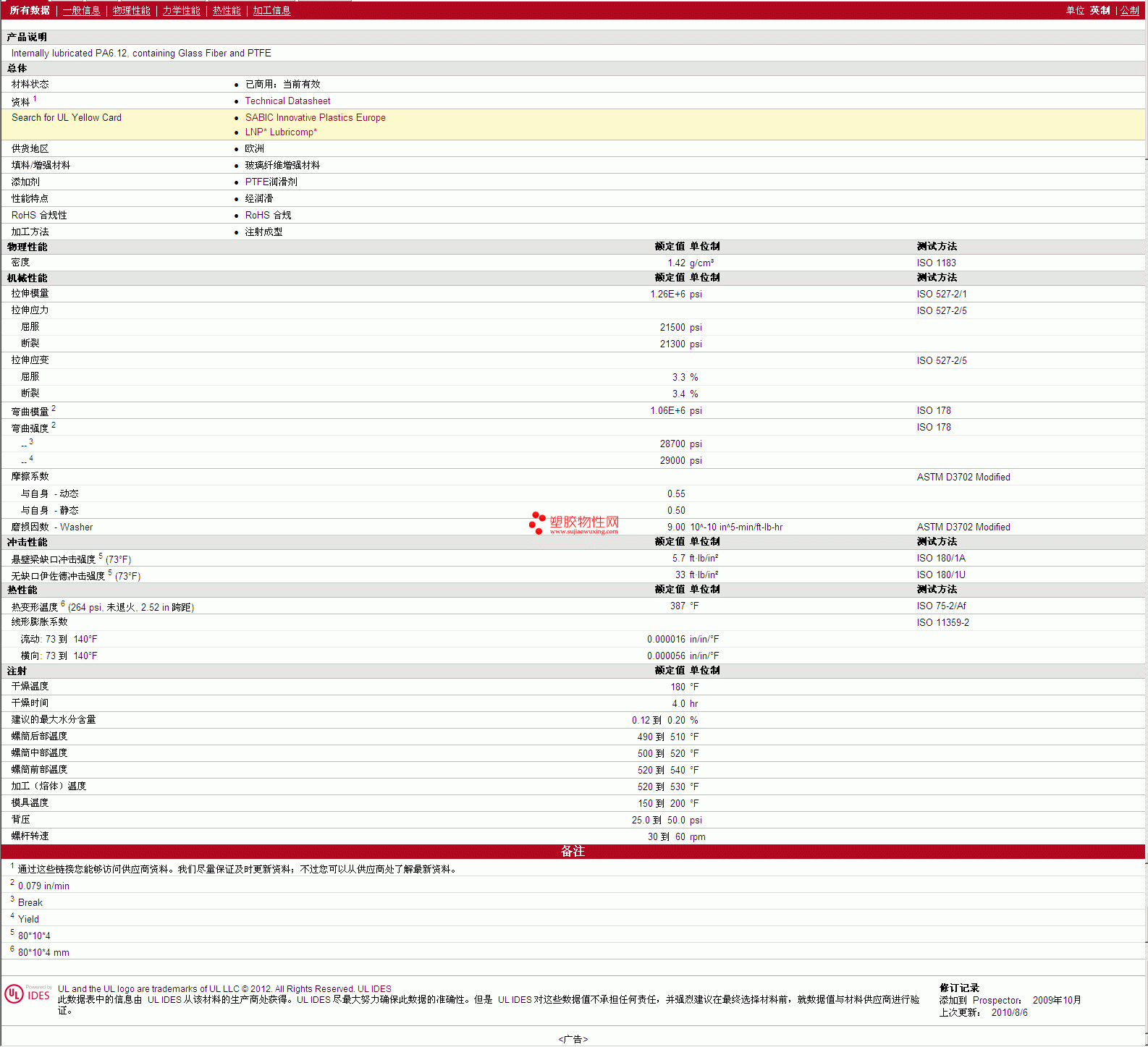Image resolution: width=1148 pixels, height=1047 pixels.
Task: Click tensile modulus value 1.26E+6
Action: coord(667,294)
